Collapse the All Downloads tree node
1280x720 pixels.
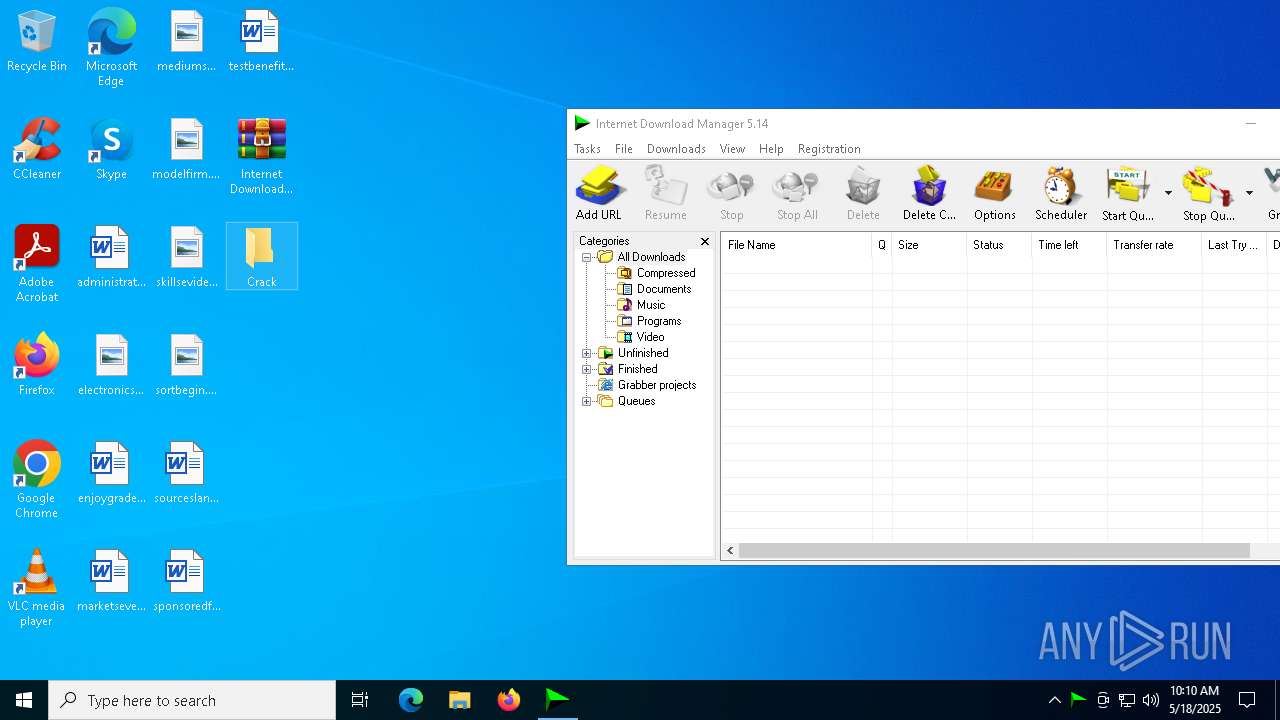[587, 257]
